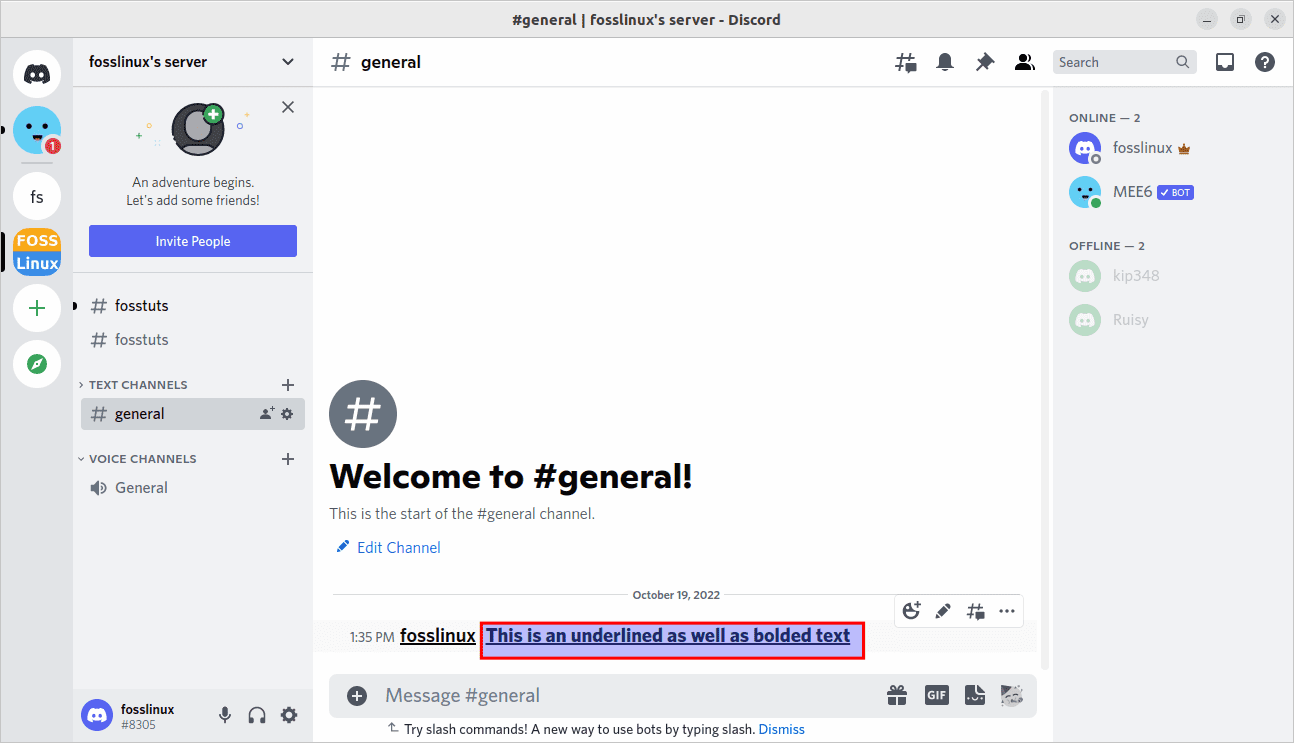
Task: Click the search magnifier icon
Action: (1183, 62)
